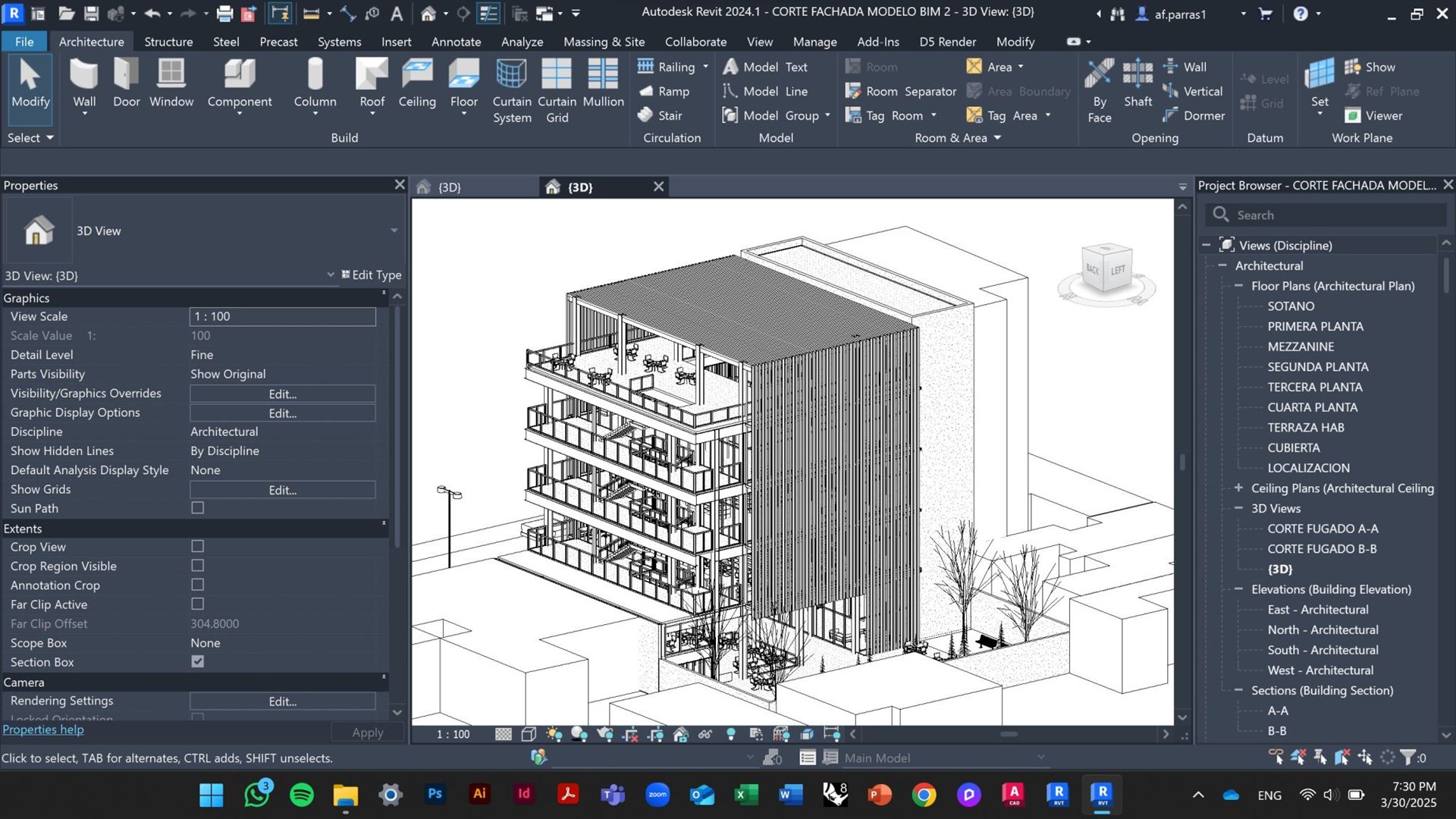Activate the Mullion tool
1456x819 pixels.
click(x=603, y=83)
